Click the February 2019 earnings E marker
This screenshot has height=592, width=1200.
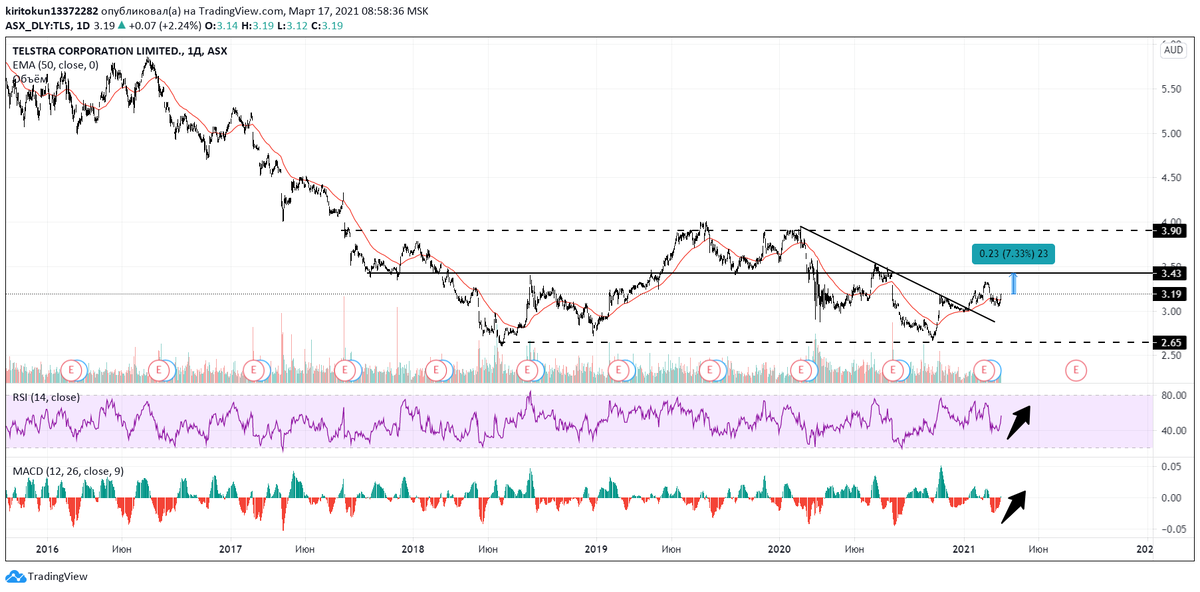click(620, 370)
